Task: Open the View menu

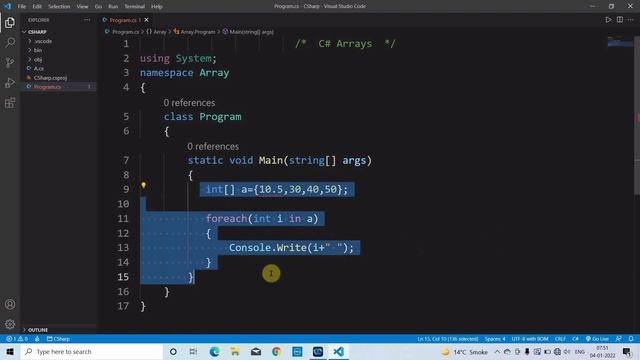Action: 82,7
